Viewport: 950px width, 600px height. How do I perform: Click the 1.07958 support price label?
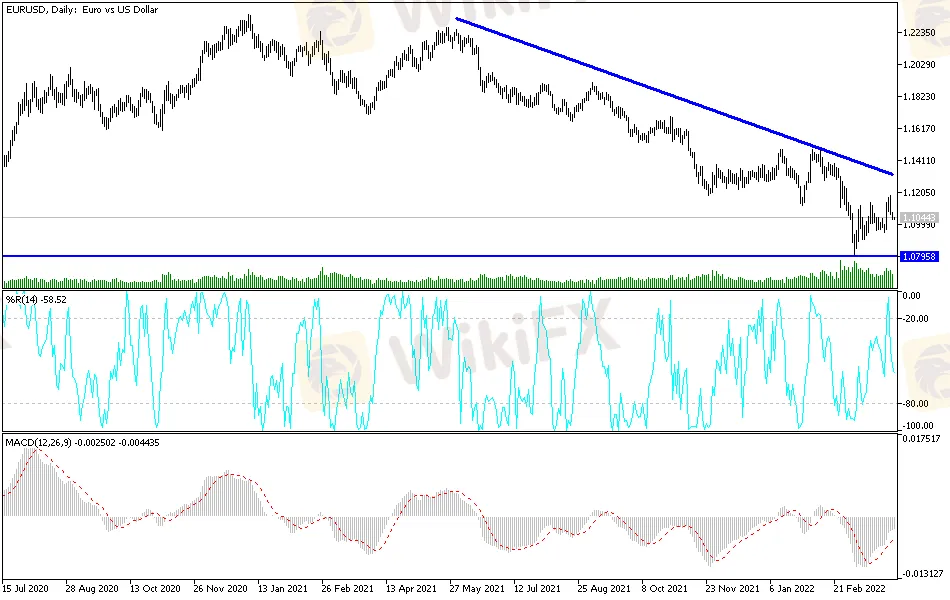click(x=919, y=256)
